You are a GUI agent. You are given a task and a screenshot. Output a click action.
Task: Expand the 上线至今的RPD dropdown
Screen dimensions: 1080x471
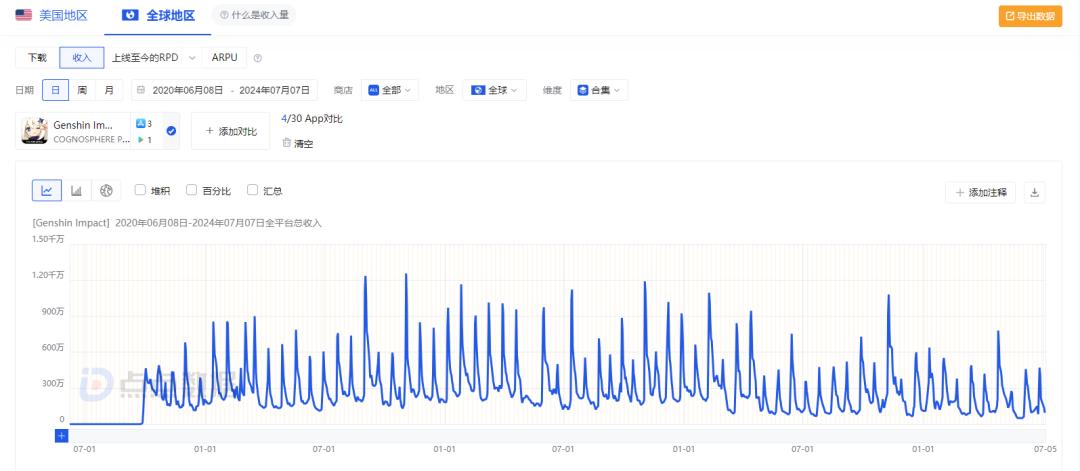click(154, 58)
